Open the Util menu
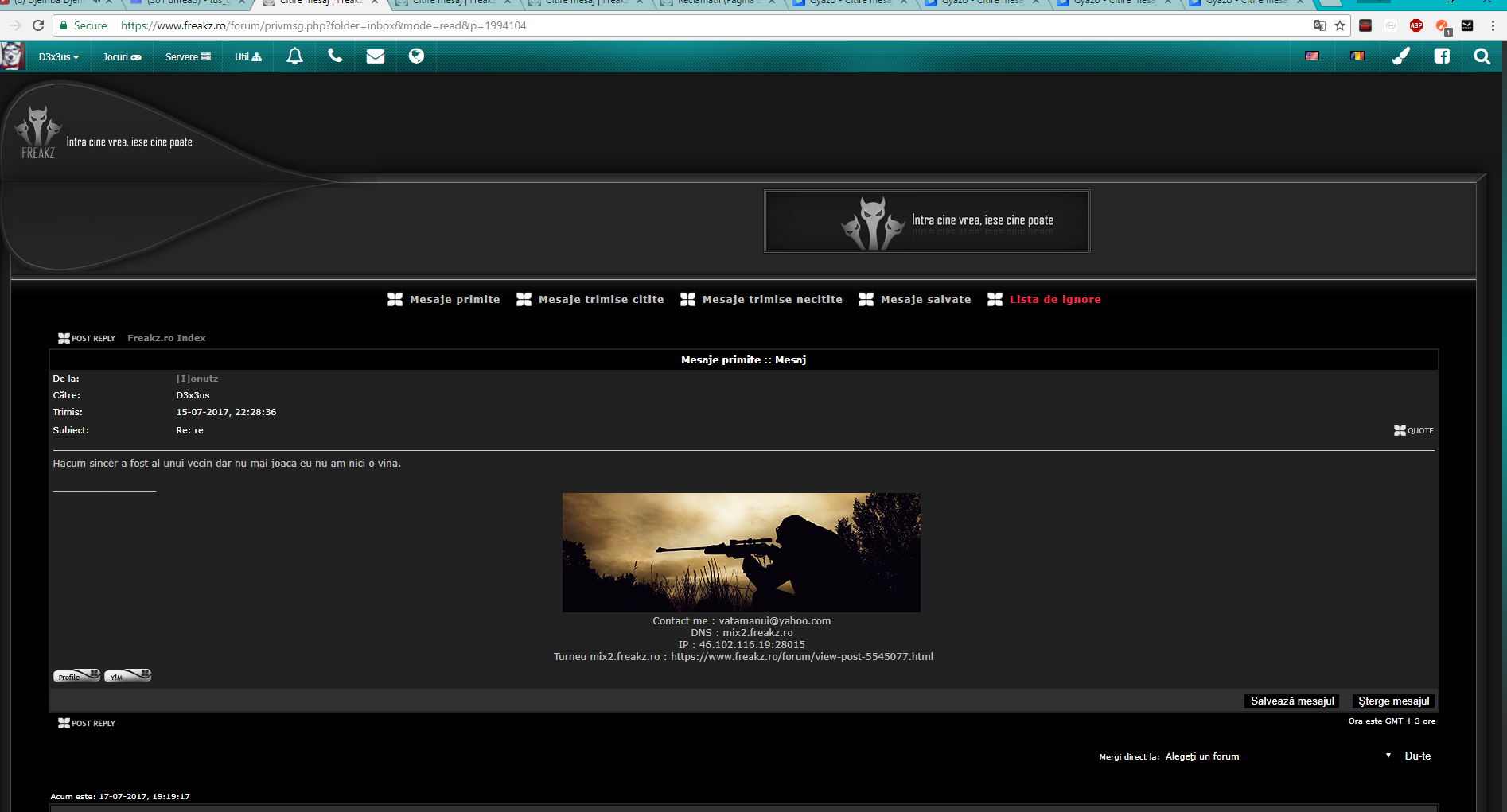The width and height of the screenshot is (1507, 812). point(247,57)
